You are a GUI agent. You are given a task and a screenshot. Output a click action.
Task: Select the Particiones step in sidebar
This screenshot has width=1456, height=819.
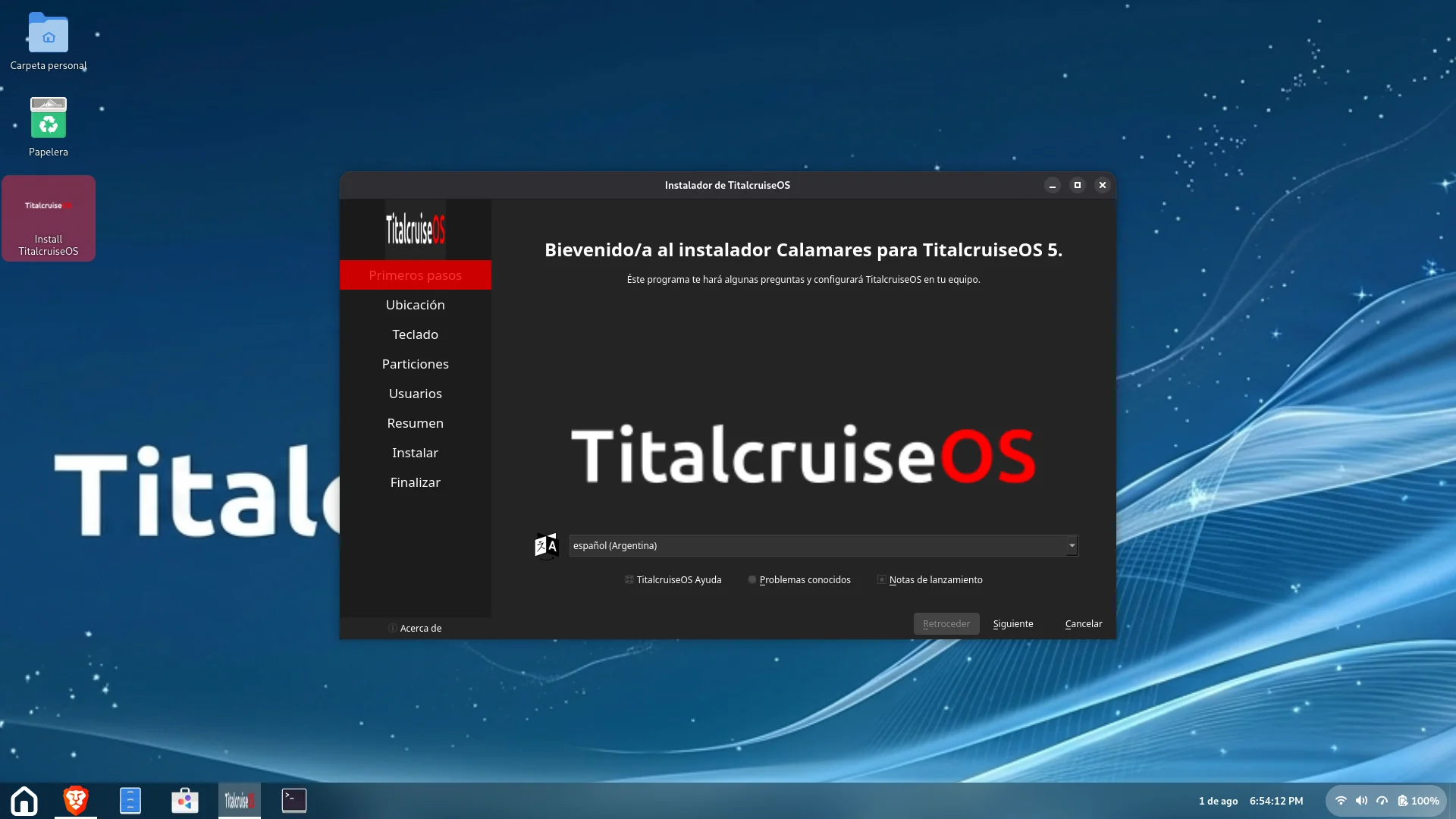416,364
